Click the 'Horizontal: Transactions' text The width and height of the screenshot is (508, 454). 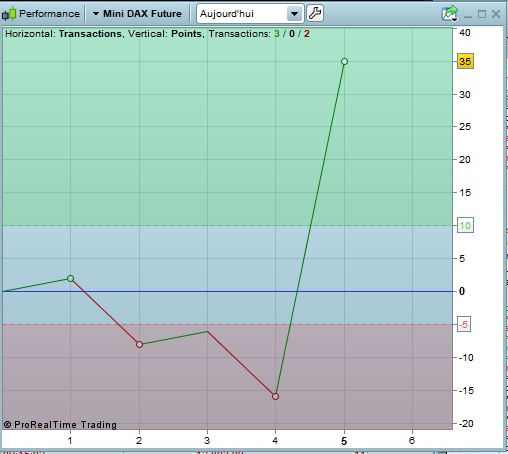[x=63, y=34]
